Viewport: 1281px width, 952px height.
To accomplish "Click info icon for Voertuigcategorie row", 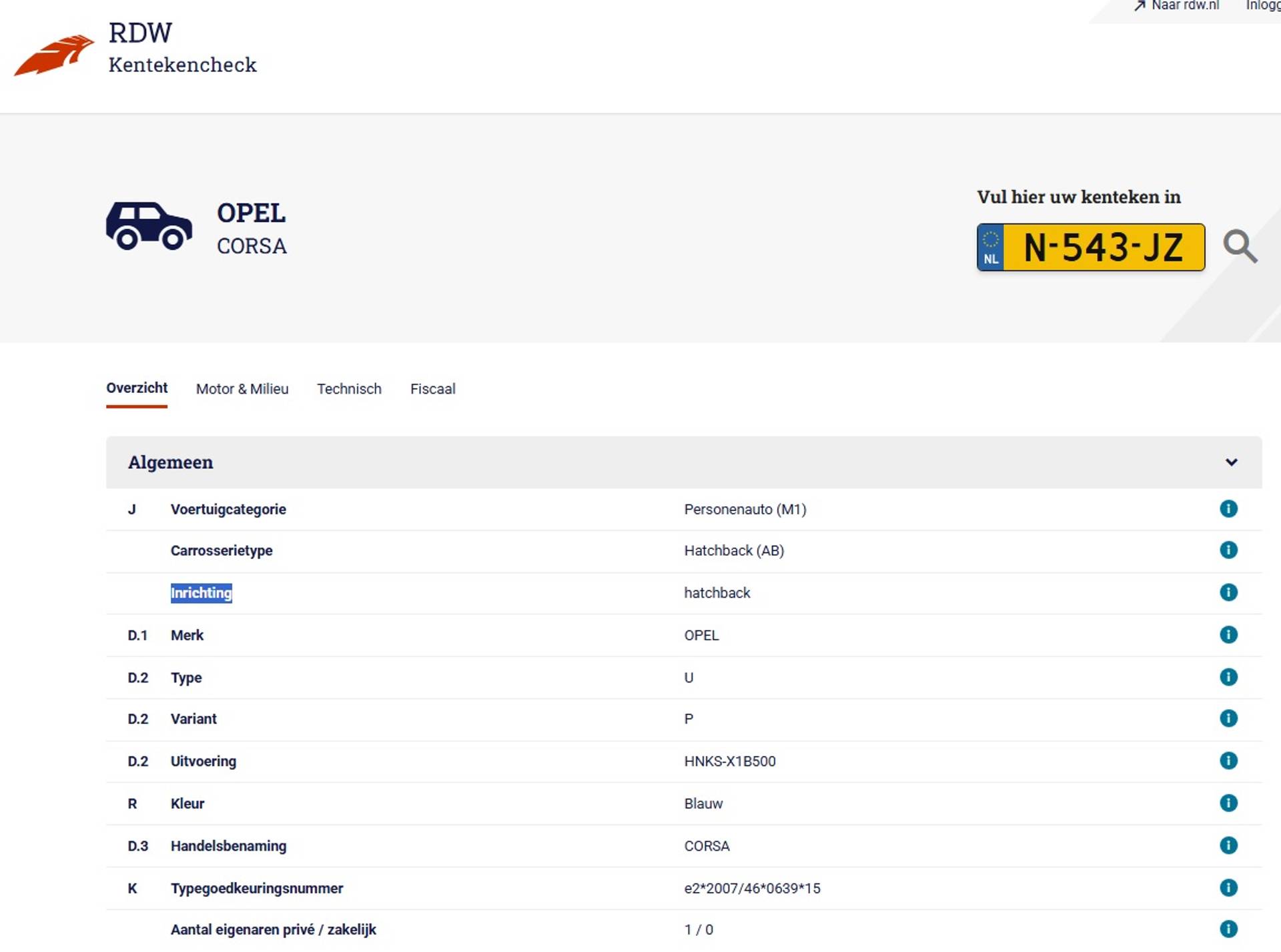I will (1228, 509).
